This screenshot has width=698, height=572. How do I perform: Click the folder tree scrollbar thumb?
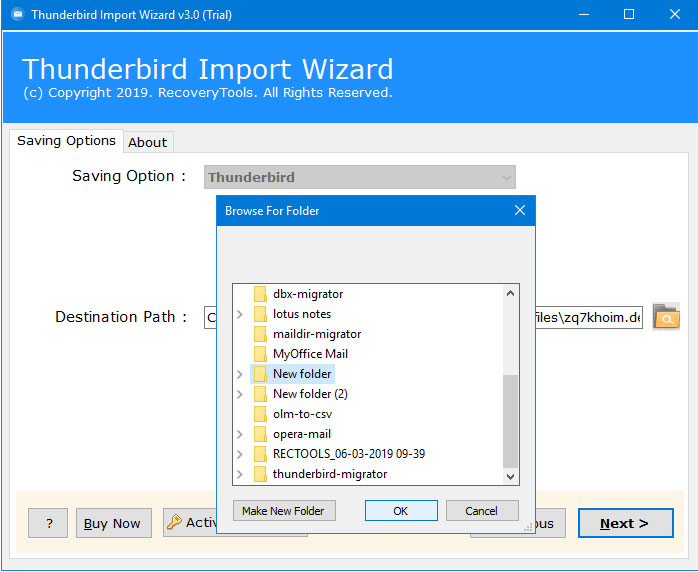click(x=510, y=422)
